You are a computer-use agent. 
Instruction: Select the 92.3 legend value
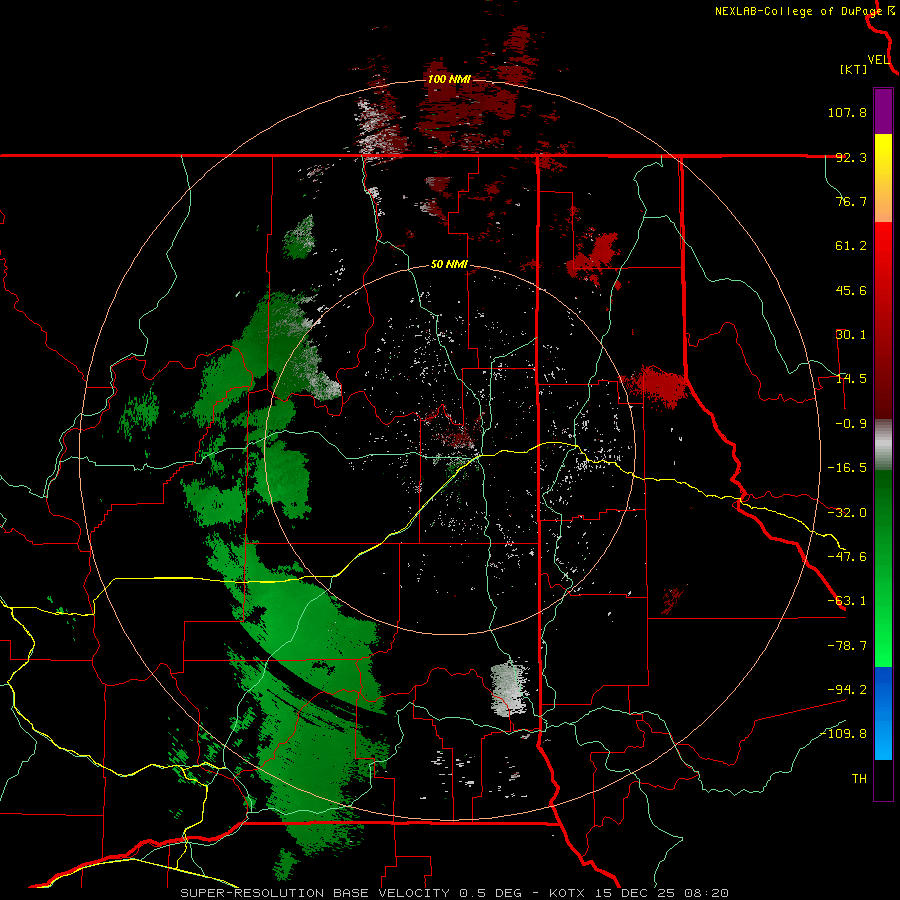point(851,157)
